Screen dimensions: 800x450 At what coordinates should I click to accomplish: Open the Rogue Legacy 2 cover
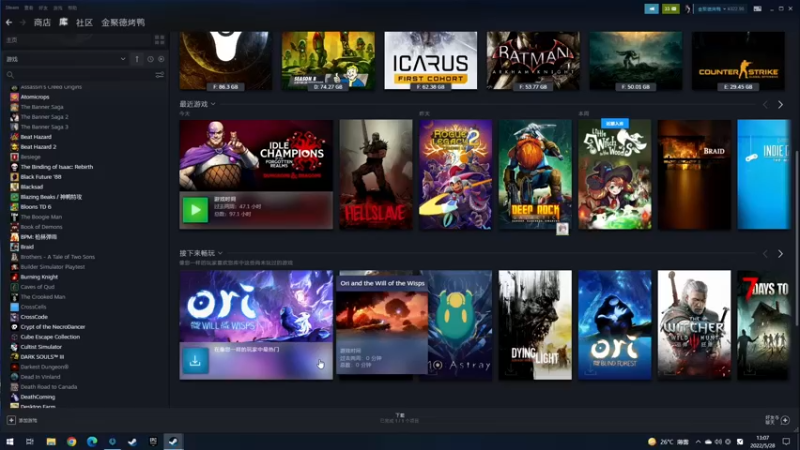point(456,174)
